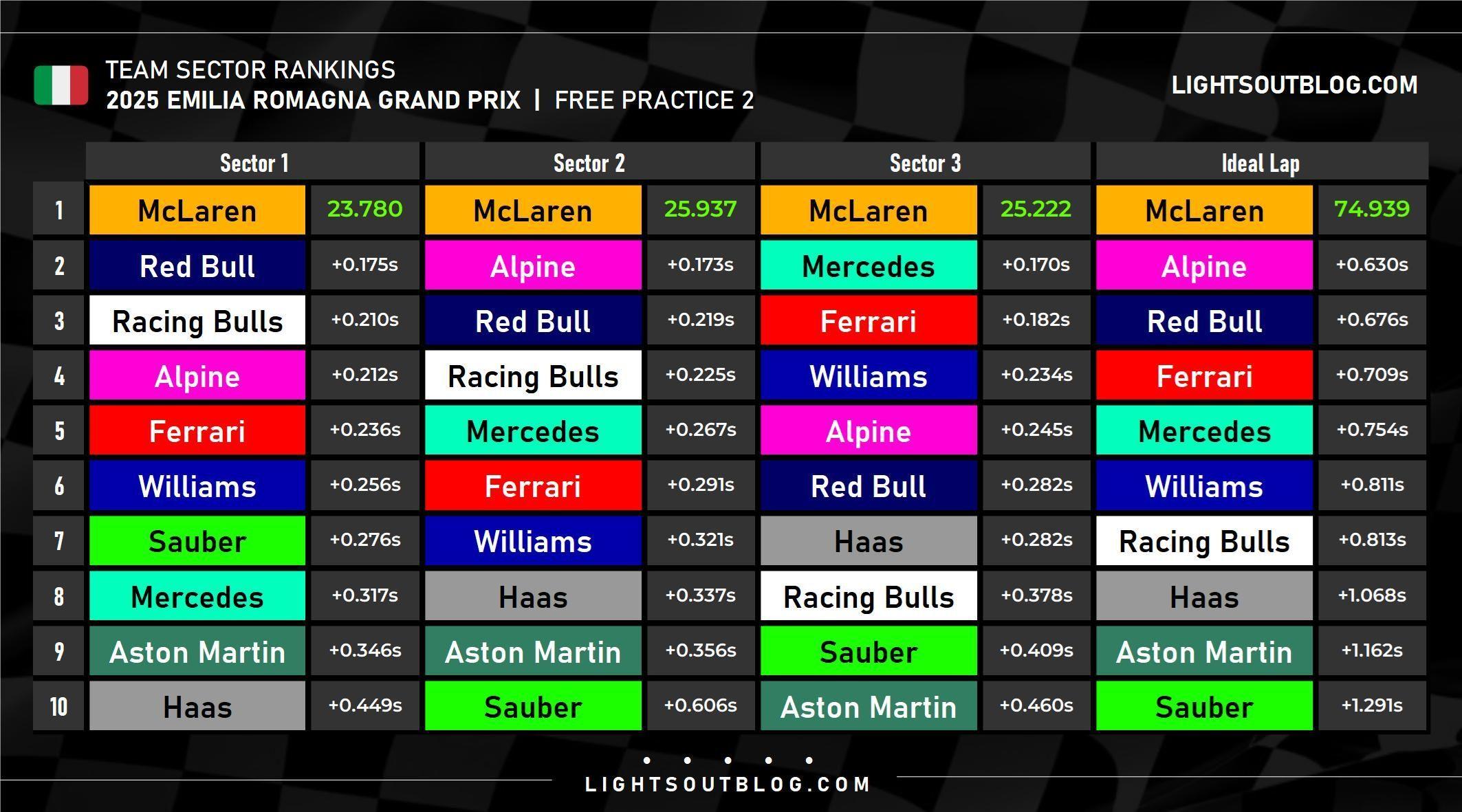Click the +1.291s Sauber Ideal Lap gap
The image size is (1462, 812).
pyautogui.click(x=1371, y=705)
